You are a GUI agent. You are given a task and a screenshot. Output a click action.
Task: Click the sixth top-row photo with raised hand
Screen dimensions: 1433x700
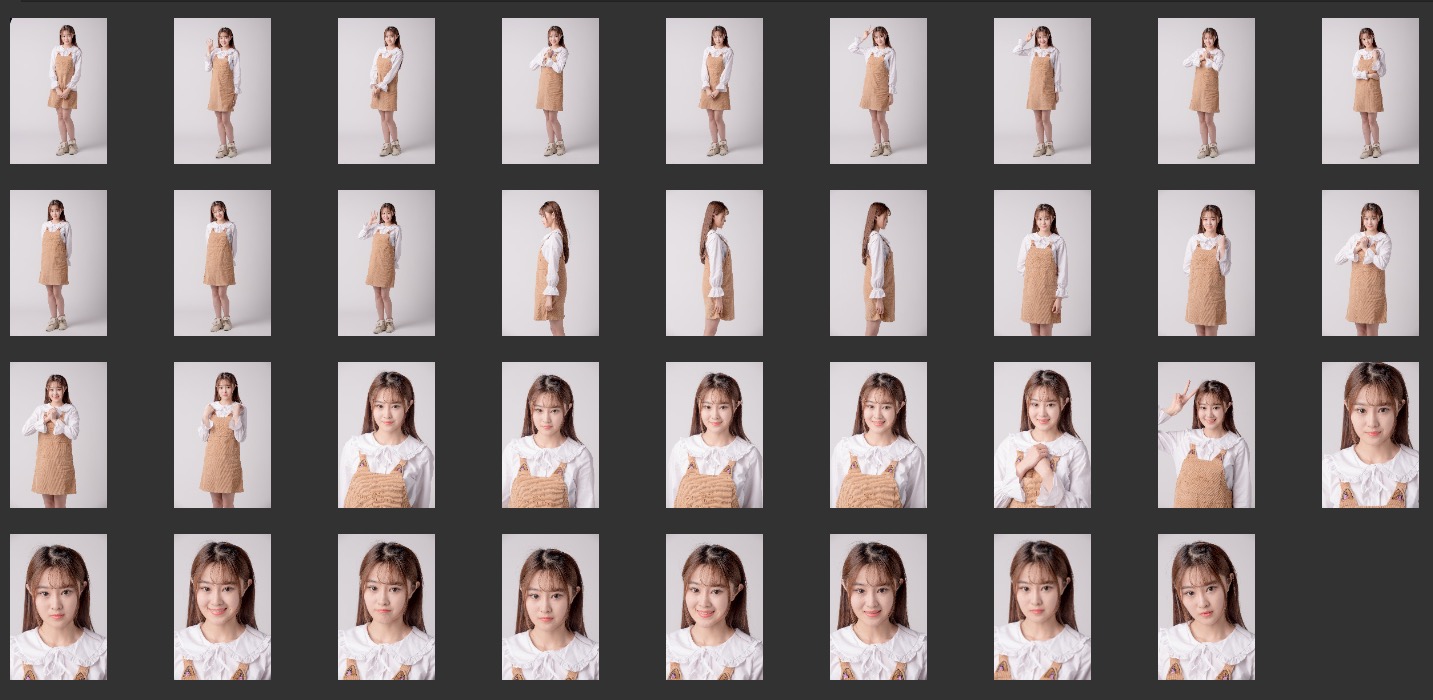tap(878, 91)
